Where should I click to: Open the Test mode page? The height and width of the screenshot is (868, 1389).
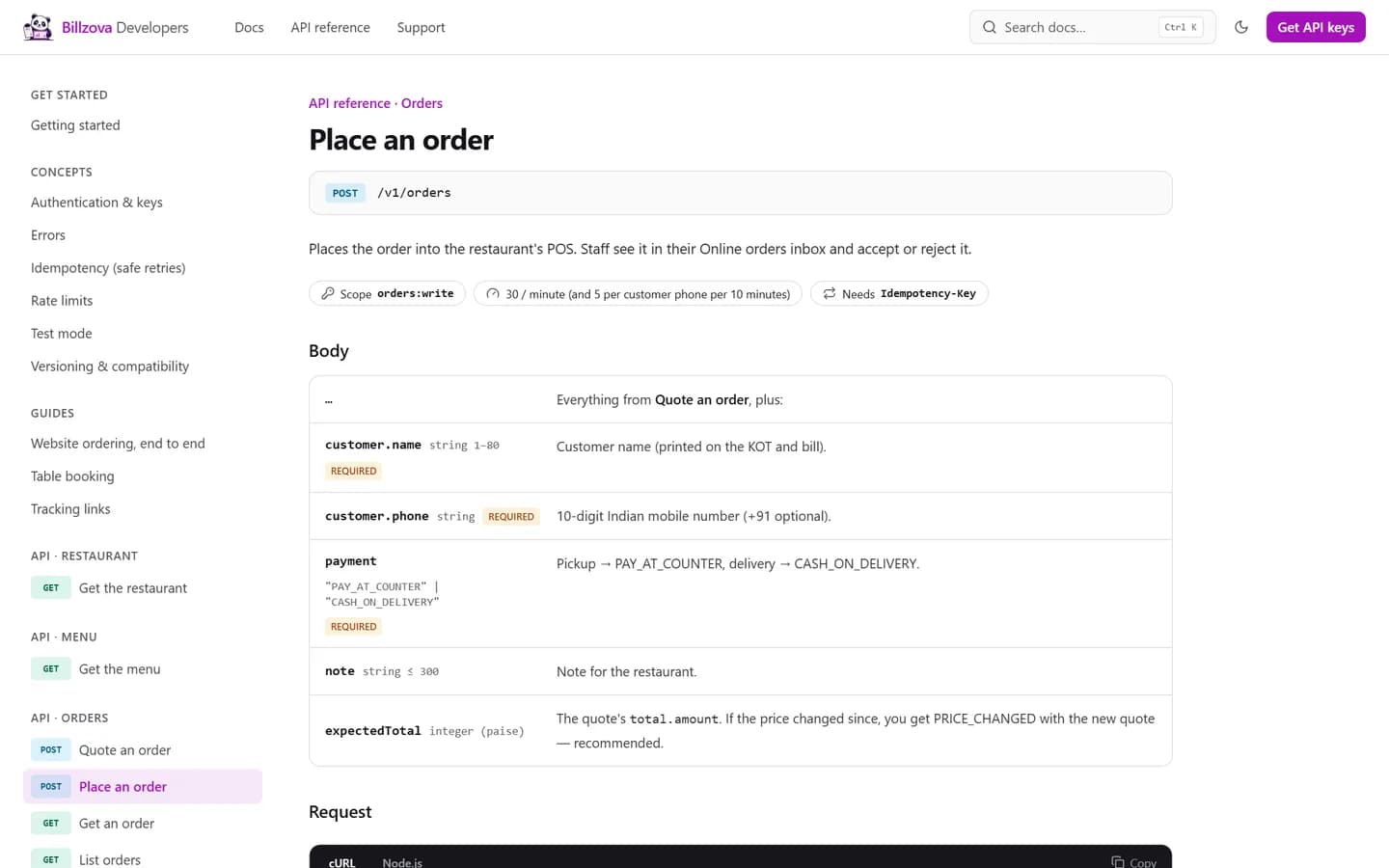[62, 334]
